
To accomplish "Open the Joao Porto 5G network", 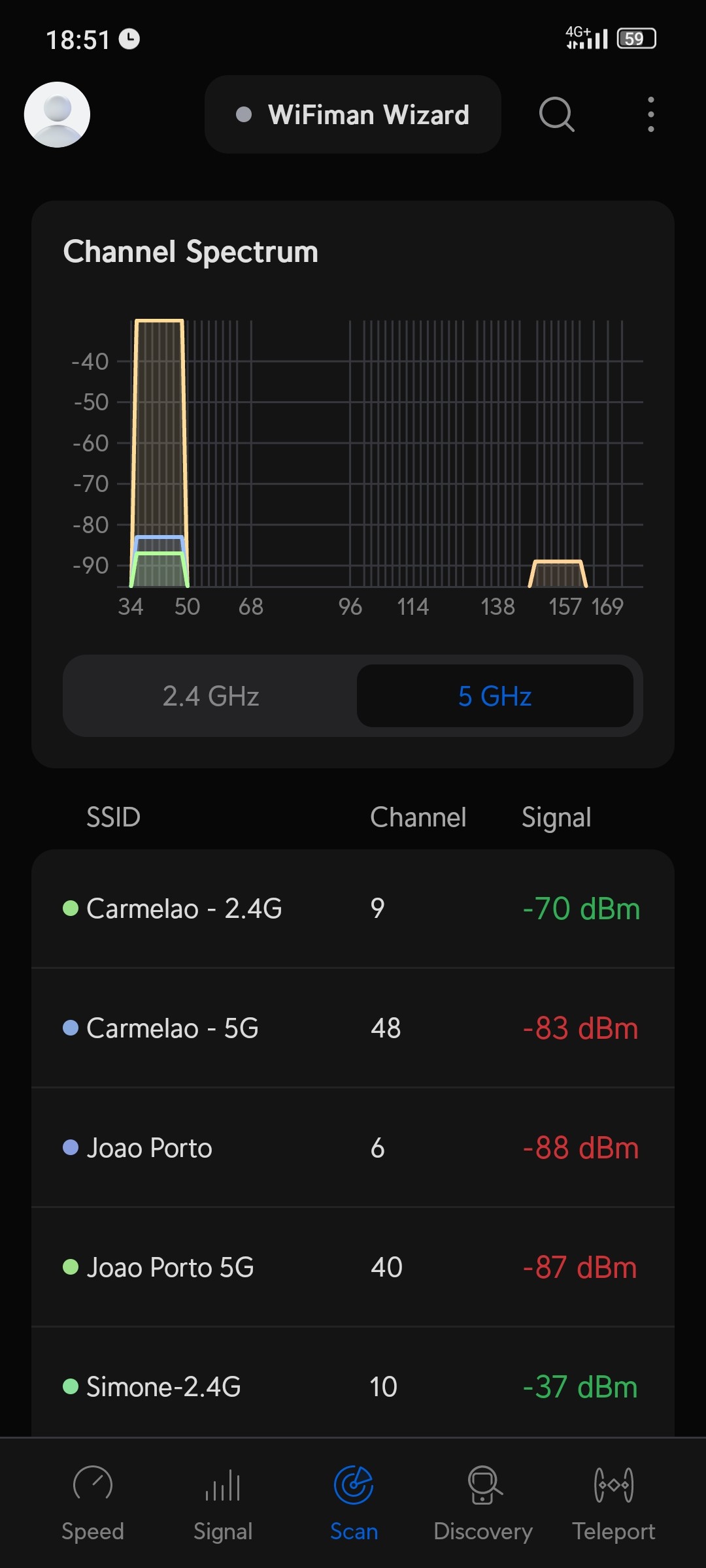I will pos(353,1267).
